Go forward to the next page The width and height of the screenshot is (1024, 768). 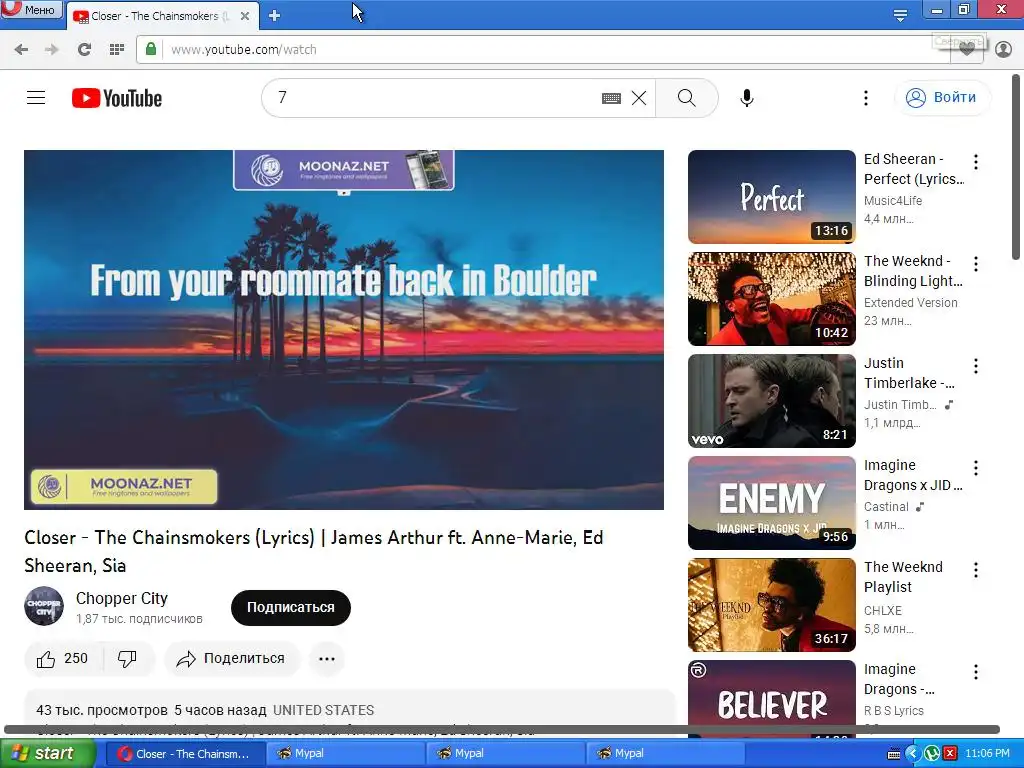(52, 50)
